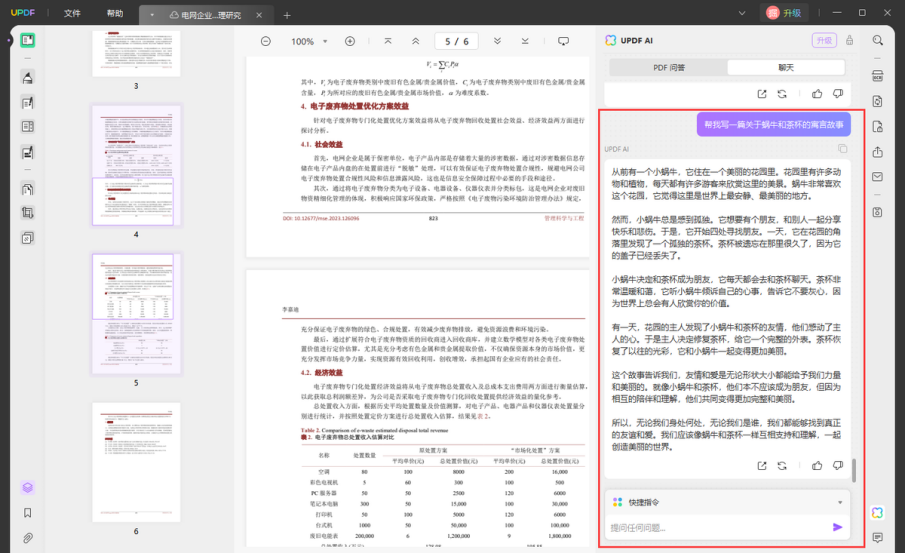This screenshot has width=905, height=553.
Task: Switch to Reader mode in left sidebar
Action: tap(28, 40)
